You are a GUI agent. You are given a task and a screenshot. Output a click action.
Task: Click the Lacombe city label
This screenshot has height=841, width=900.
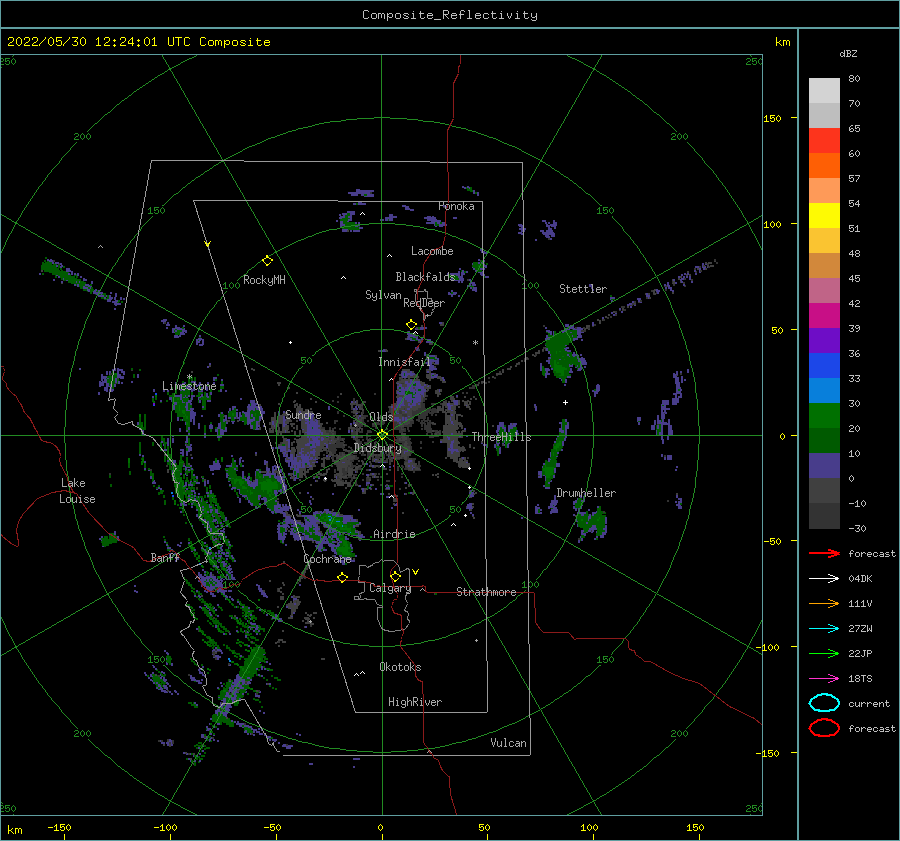pyautogui.click(x=432, y=251)
